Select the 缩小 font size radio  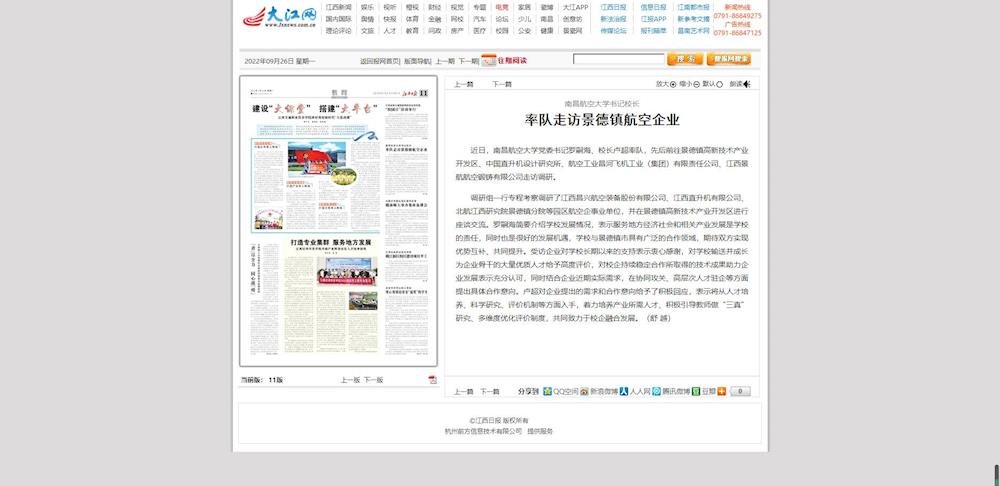[697, 84]
